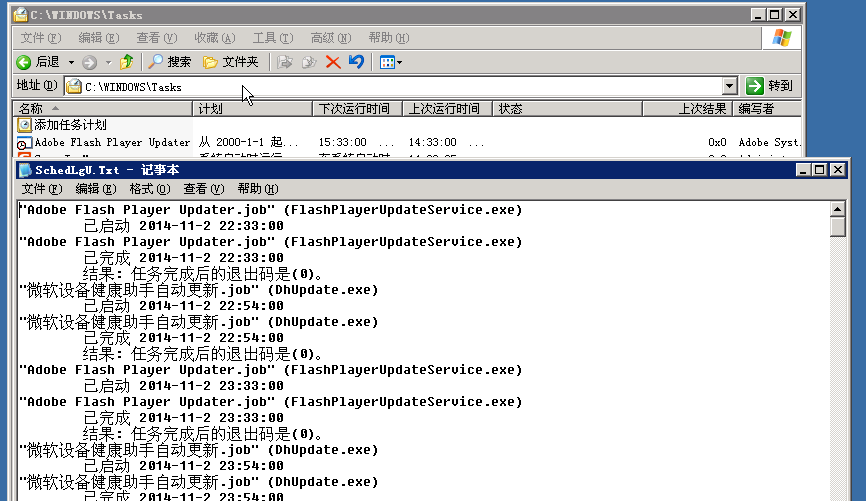The width and height of the screenshot is (866, 501).
Task: Minimize the Notepad window
Action: coord(804,170)
